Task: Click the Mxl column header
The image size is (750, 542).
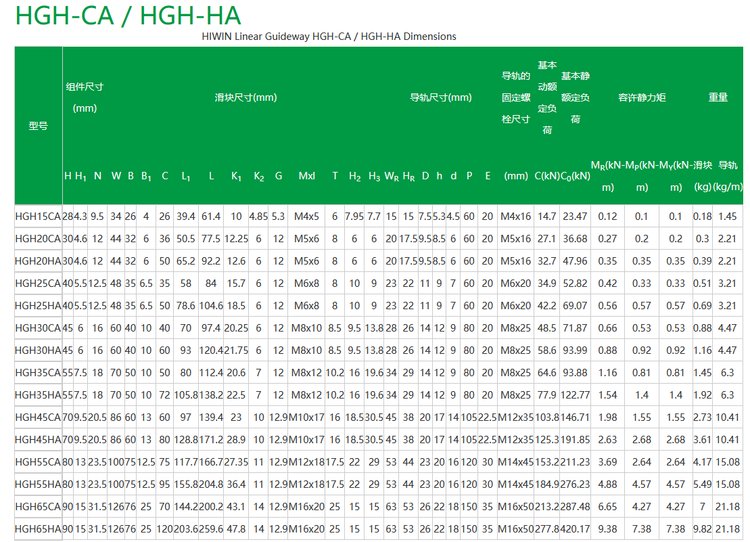Action: (x=306, y=176)
